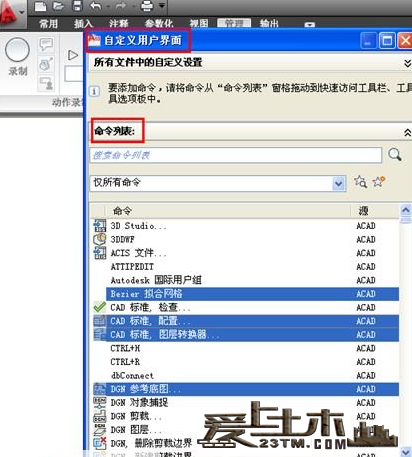Click the ribbon minimize toggle after 输出
The height and width of the screenshot is (457, 412).
click(x=310, y=25)
